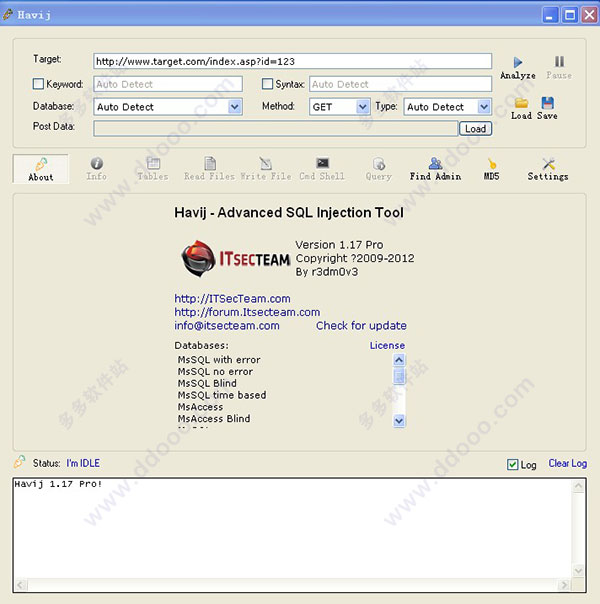This screenshot has height=604, width=600.
Task: Click the Load folder icon
Action: pyautogui.click(x=521, y=103)
